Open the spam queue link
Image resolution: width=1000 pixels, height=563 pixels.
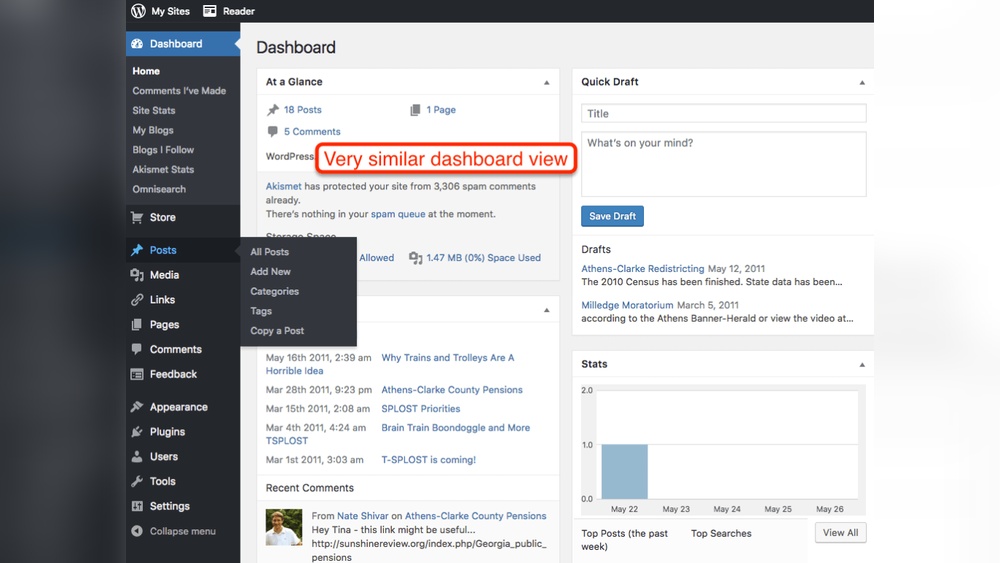click(x=398, y=214)
